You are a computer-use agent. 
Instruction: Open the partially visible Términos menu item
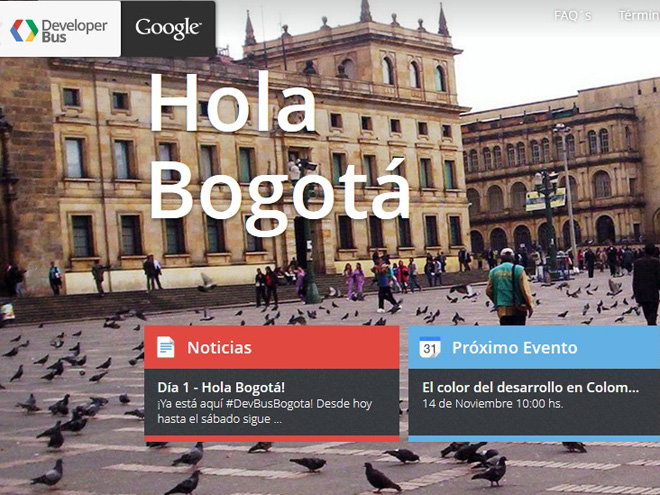click(638, 15)
